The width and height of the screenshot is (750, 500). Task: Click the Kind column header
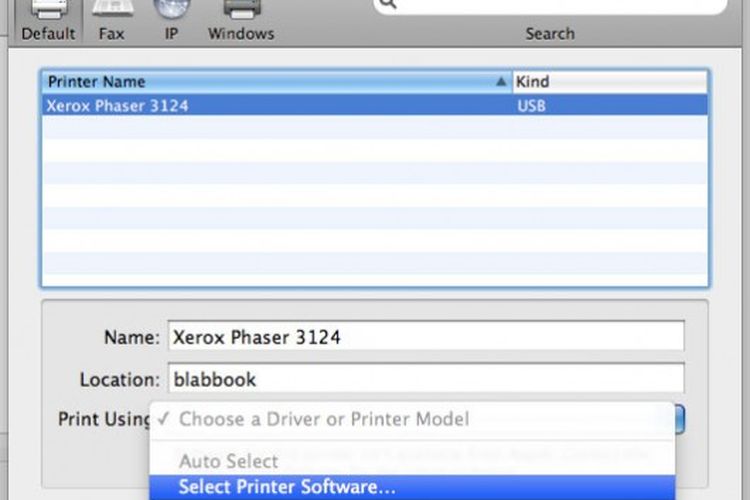click(610, 82)
